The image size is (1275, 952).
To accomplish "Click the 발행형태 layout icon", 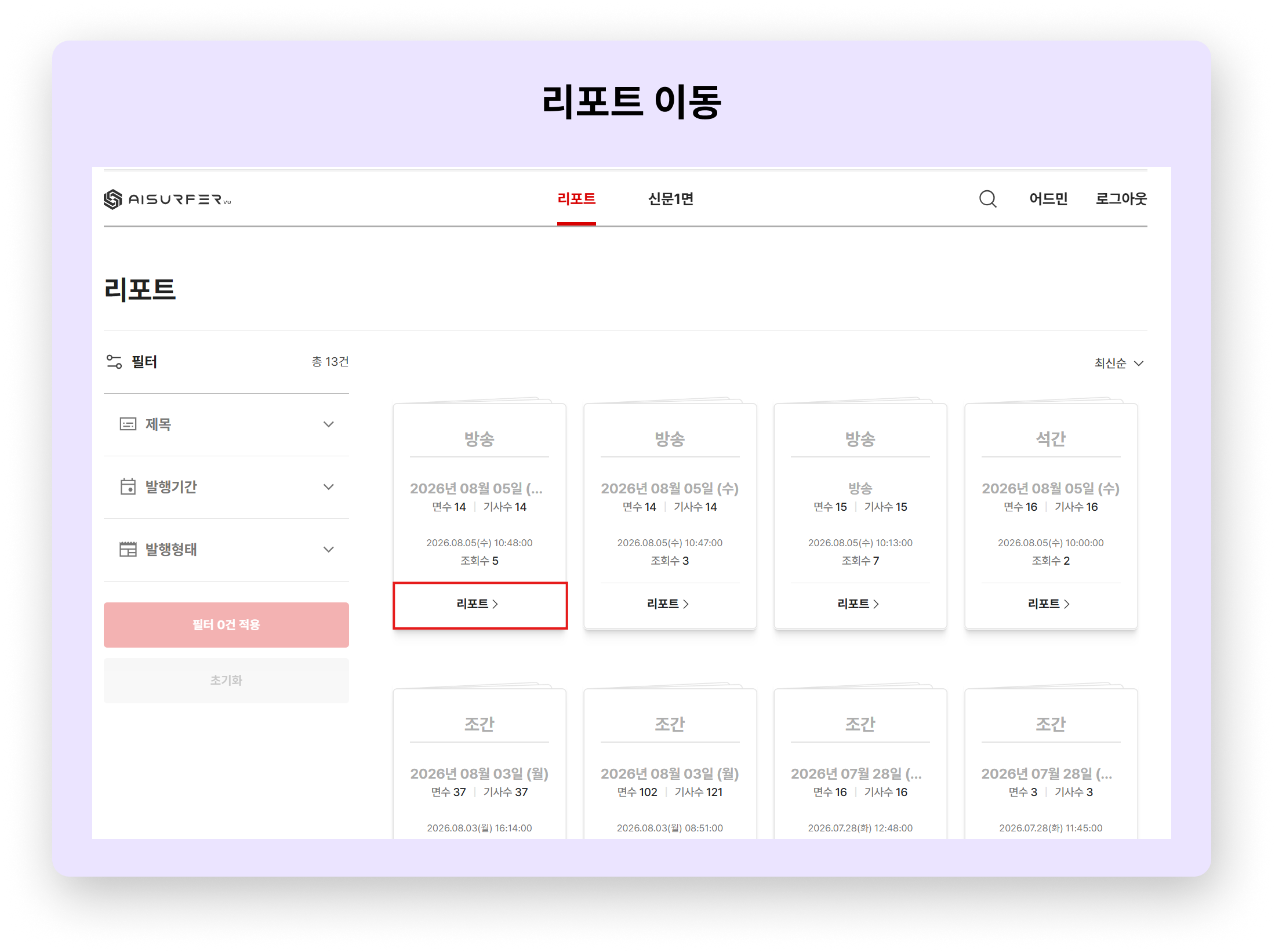I will [128, 550].
